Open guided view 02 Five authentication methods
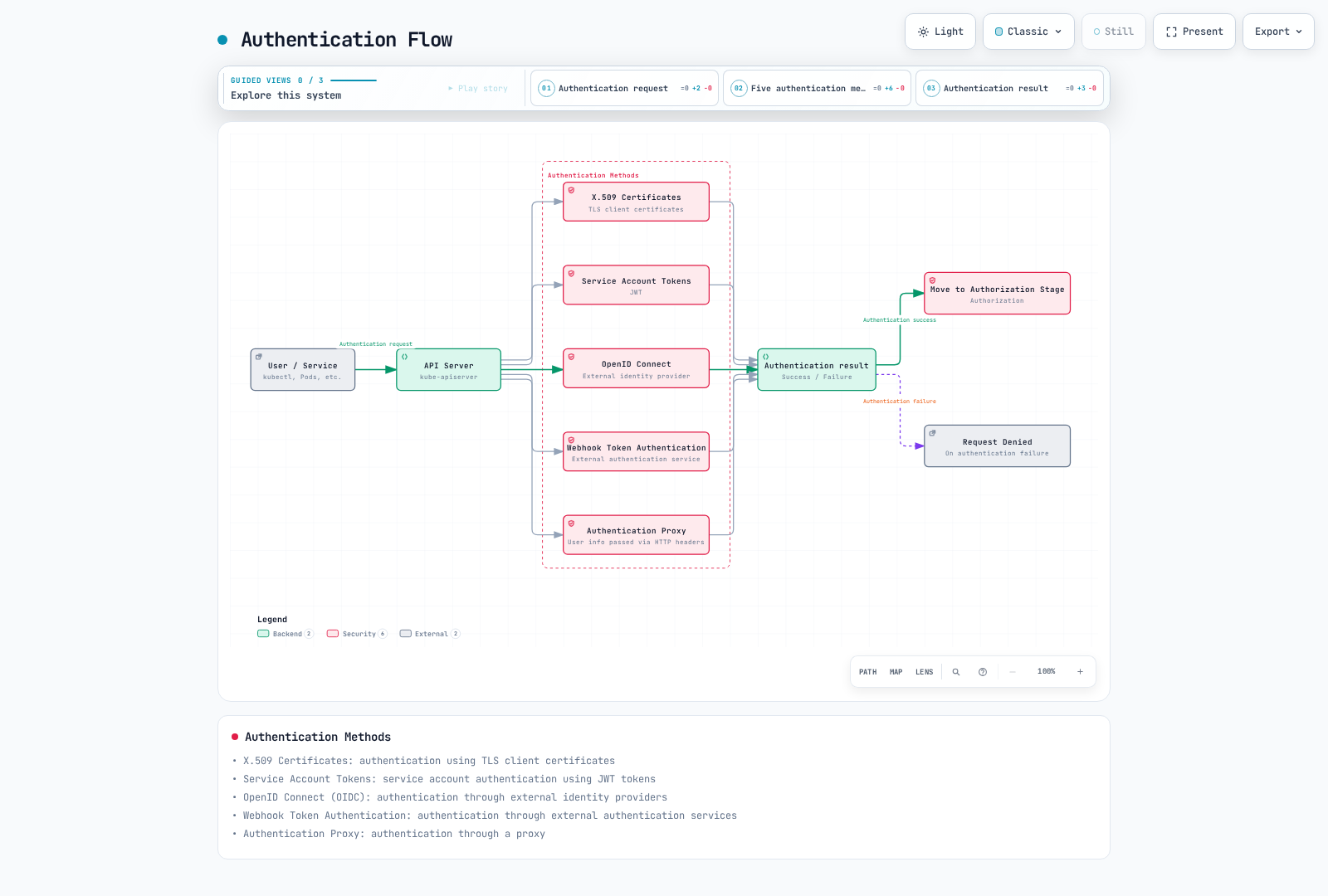The height and width of the screenshot is (896, 1328). tap(817, 88)
